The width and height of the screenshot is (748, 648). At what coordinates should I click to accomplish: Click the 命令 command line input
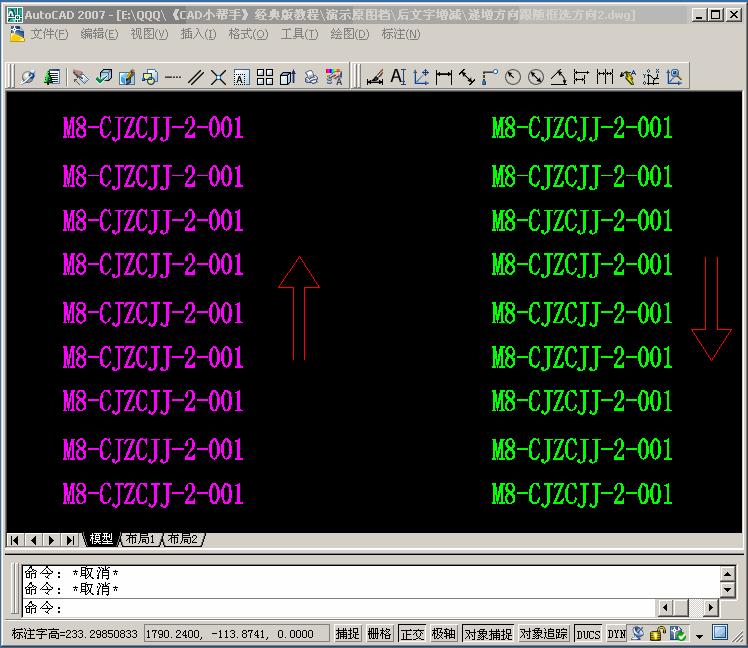[350, 608]
